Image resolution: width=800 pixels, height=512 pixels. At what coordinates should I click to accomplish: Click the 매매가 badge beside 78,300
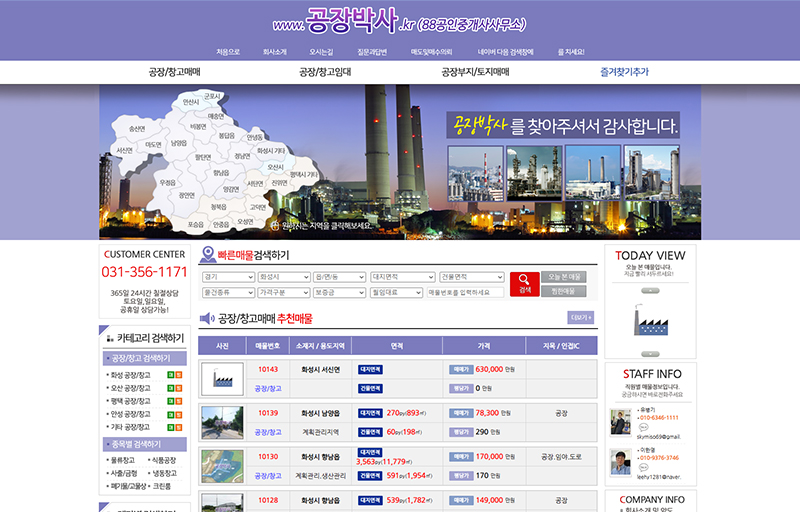[461, 413]
